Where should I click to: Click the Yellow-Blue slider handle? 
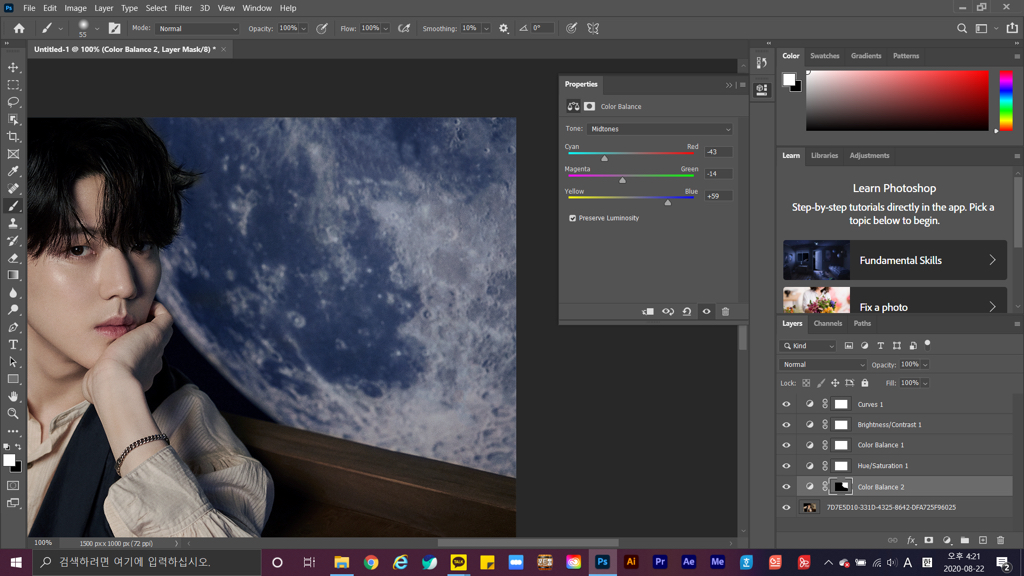tap(667, 202)
